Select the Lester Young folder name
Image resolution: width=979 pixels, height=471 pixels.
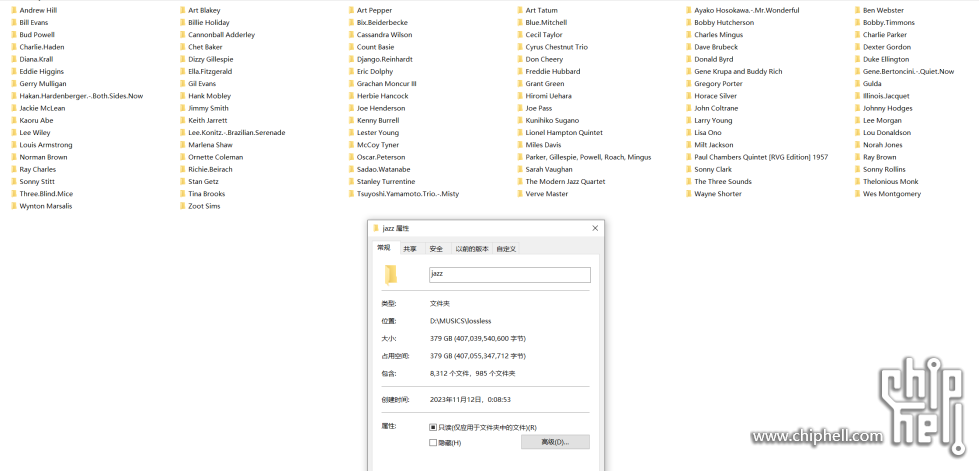pyautogui.click(x=378, y=132)
